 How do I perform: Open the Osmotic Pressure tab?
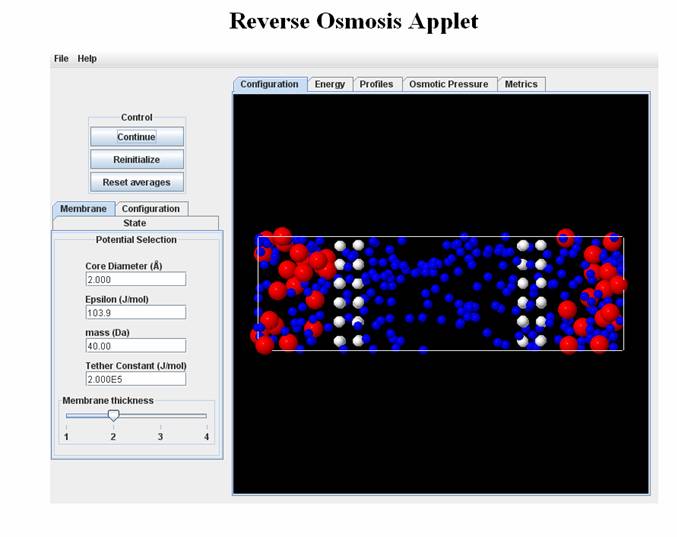449,84
